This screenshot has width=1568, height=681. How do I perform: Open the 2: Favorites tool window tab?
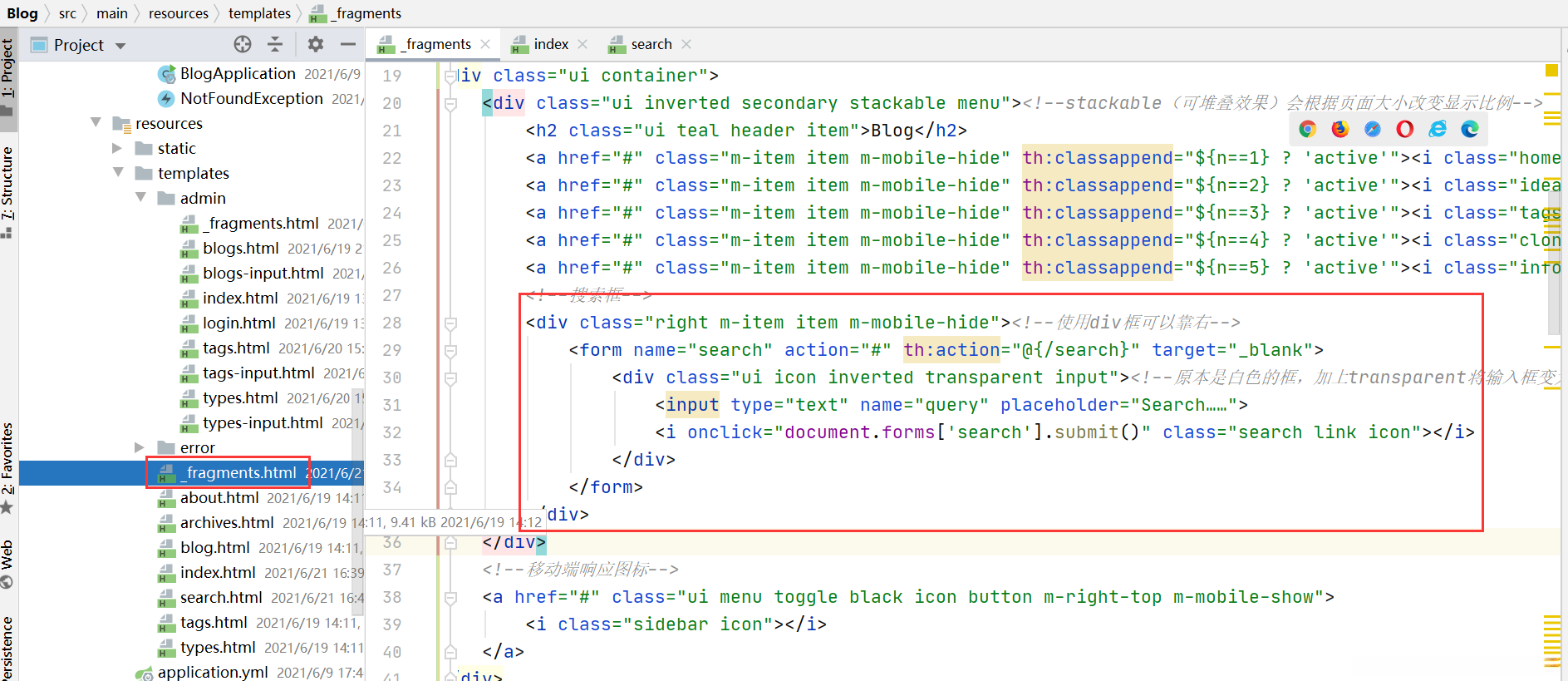pyautogui.click(x=8, y=468)
